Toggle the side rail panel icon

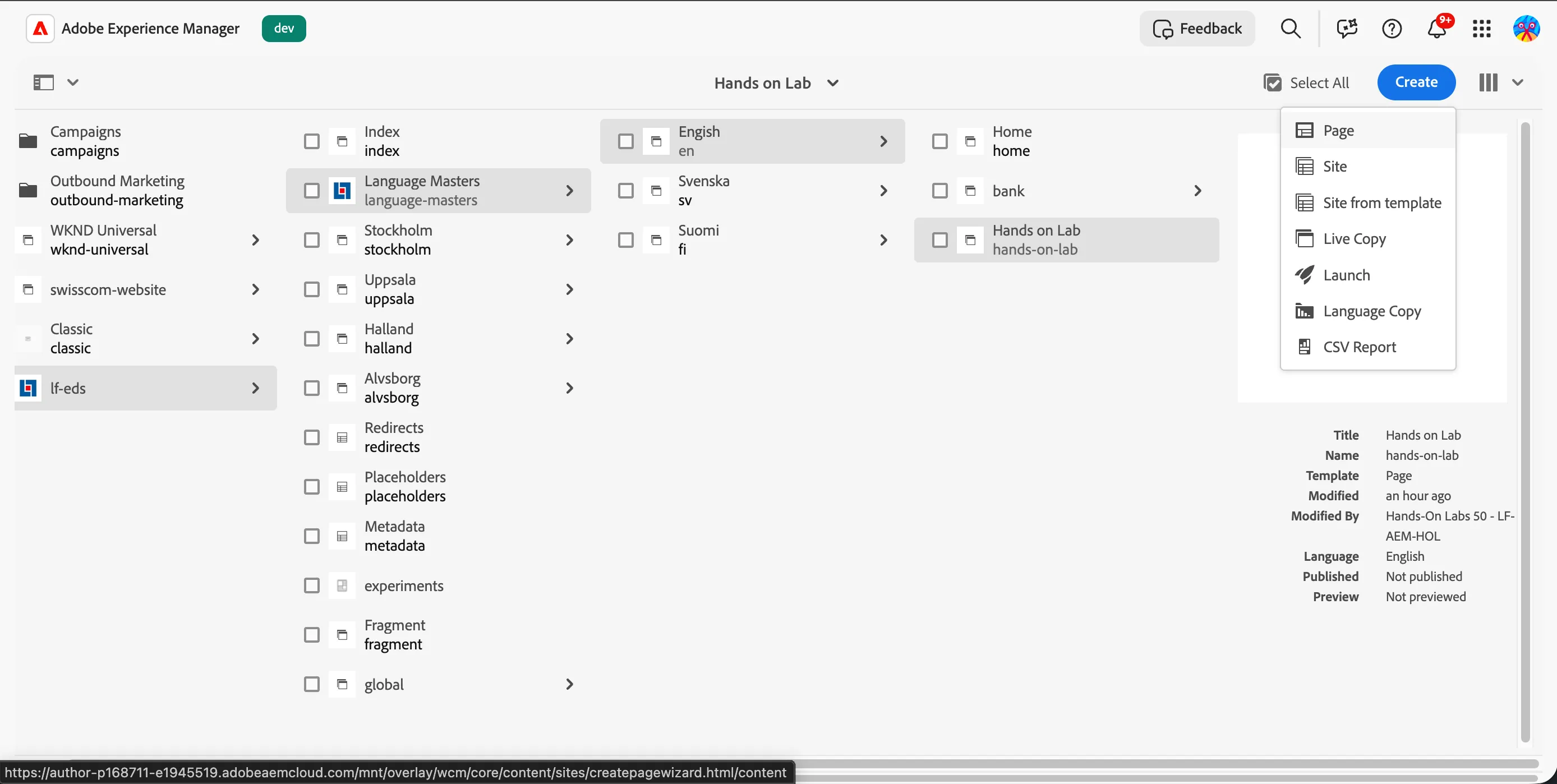(44, 82)
